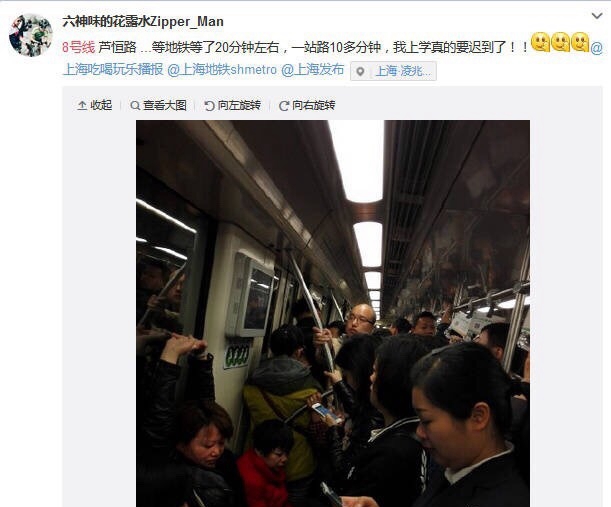Screen dimensions: 611x507
Task: Click the @上海地铁shmetro mention
Action: point(222,70)
